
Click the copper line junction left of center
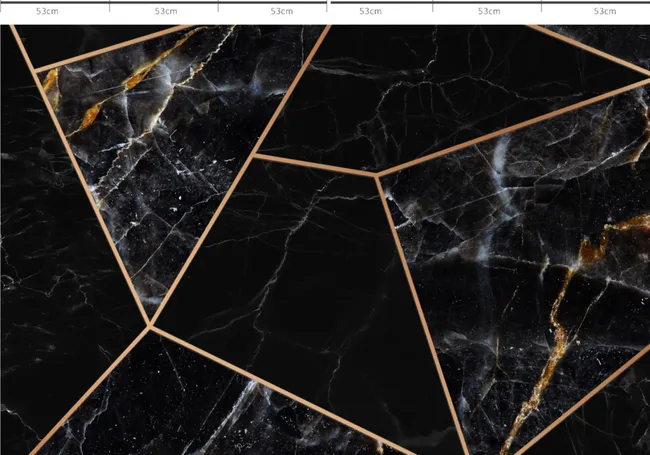254,155
